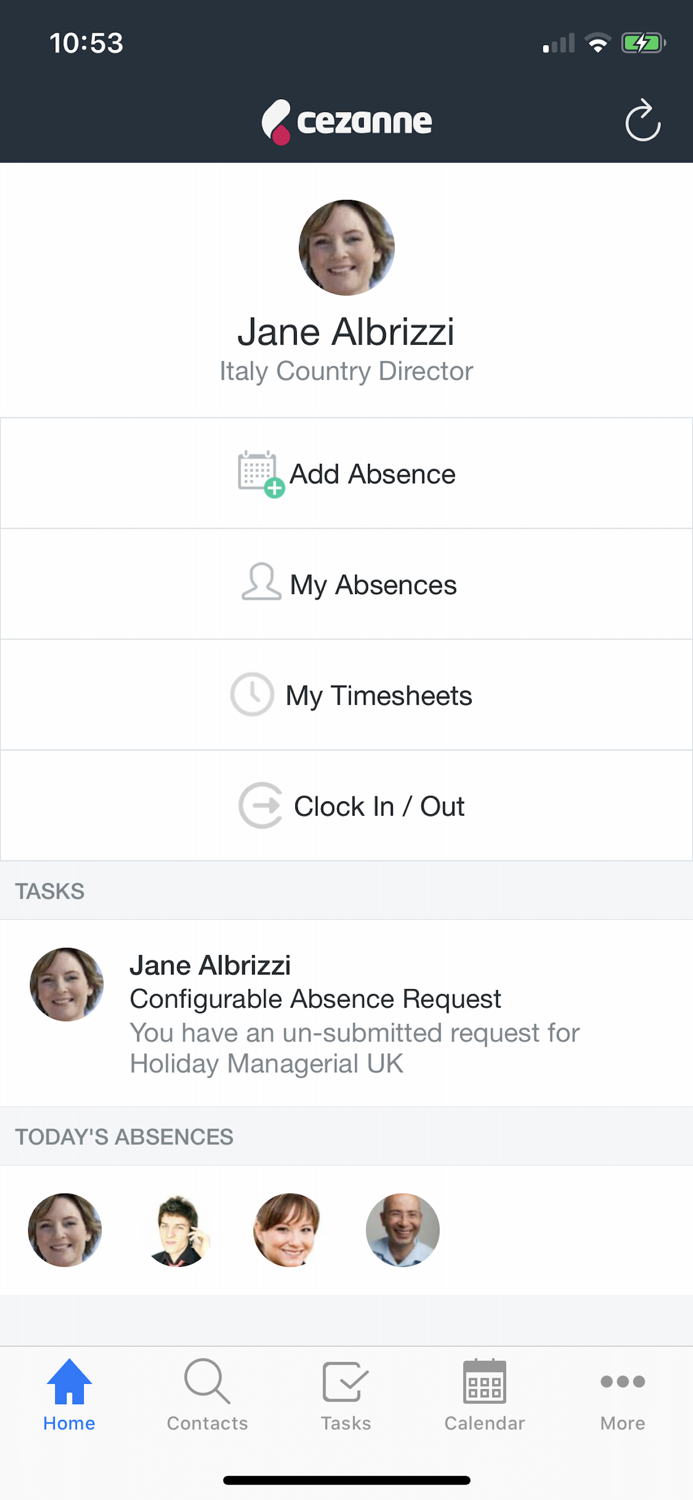Go to the Home tab
This screenshot has height=1500, width=693.
[x=69, y=1395]
